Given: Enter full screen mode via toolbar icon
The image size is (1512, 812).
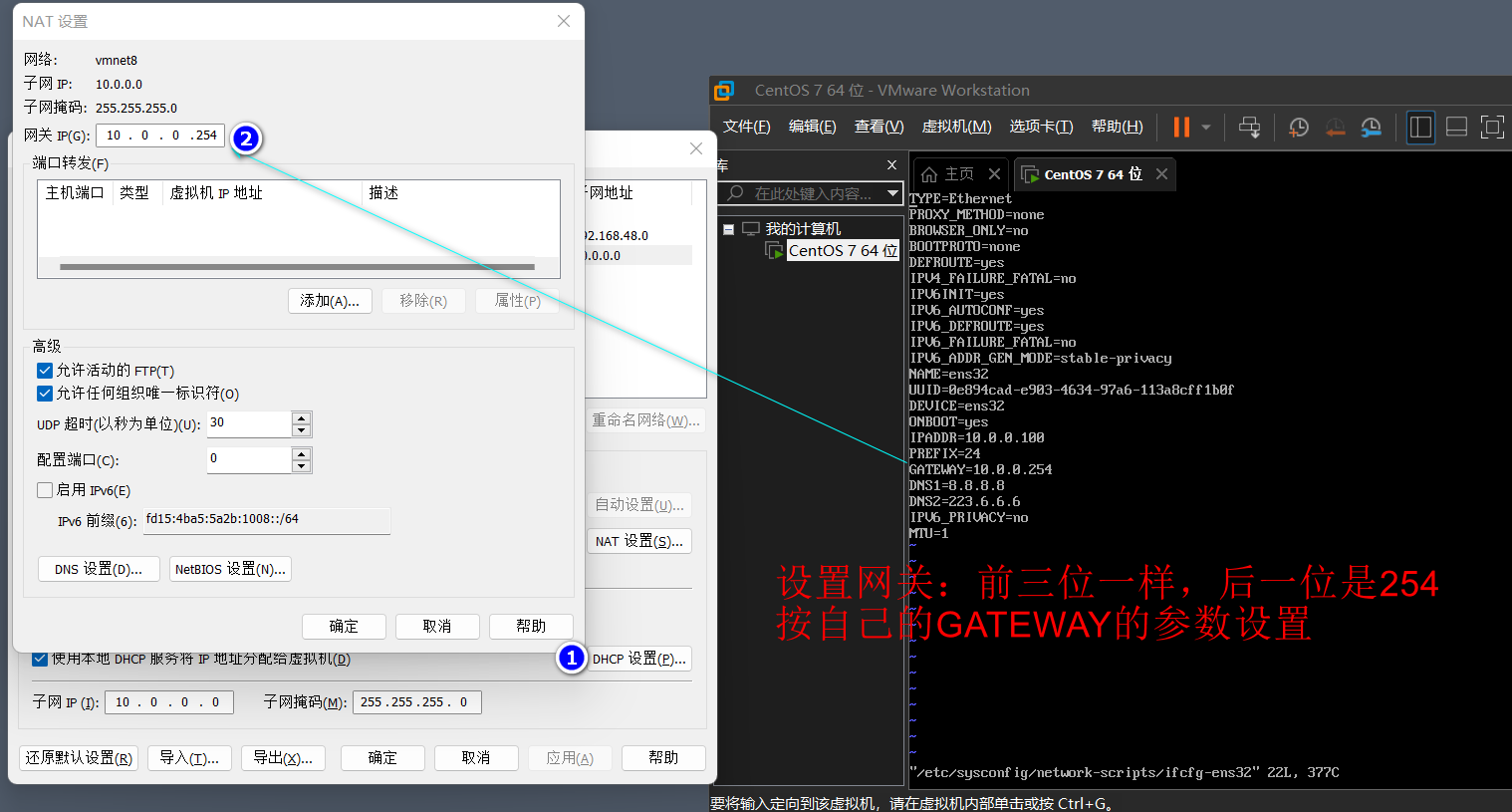Looking at the screenshot, I should coord(1492,127).
